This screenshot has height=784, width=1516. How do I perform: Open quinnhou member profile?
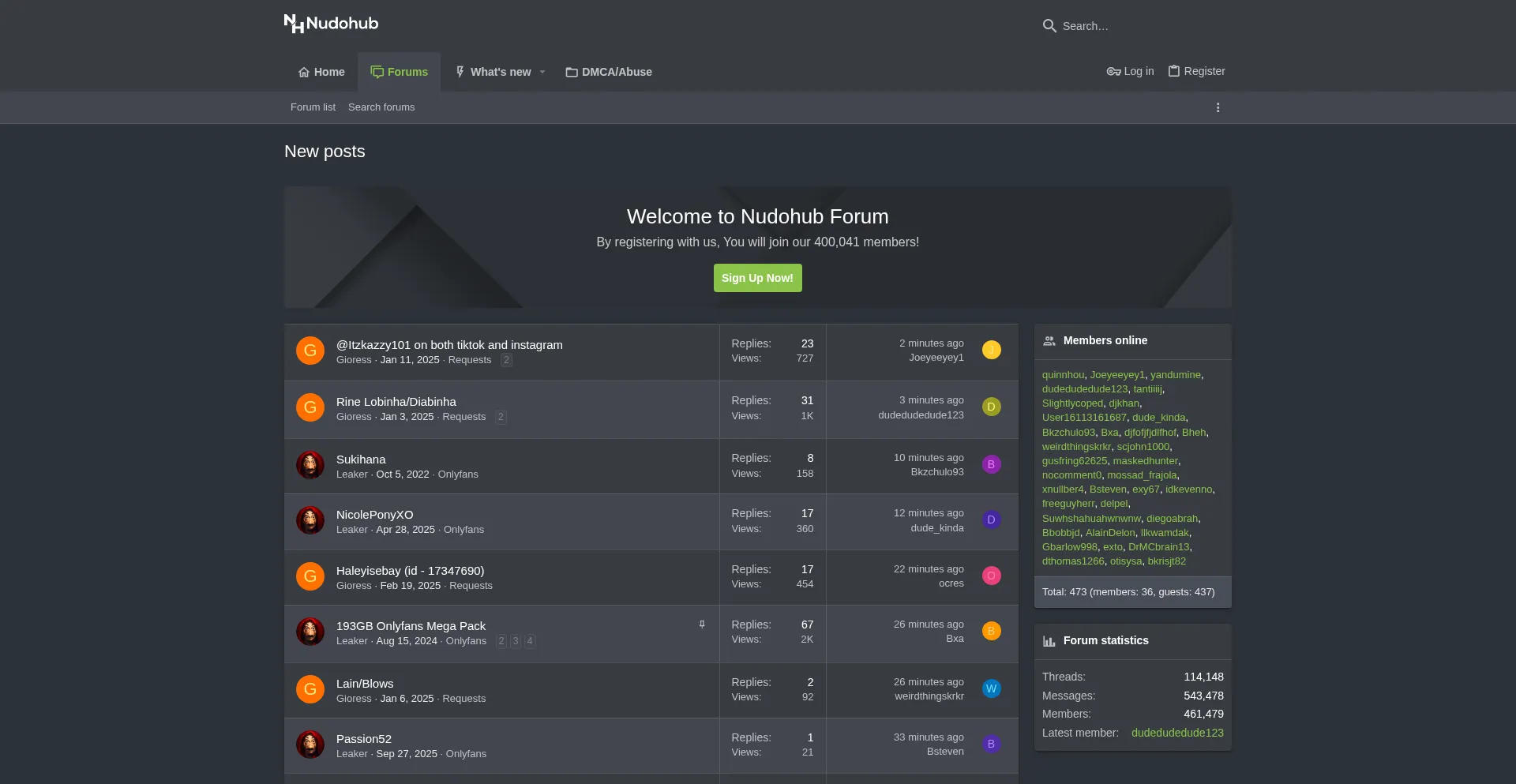pos(1063,375)
